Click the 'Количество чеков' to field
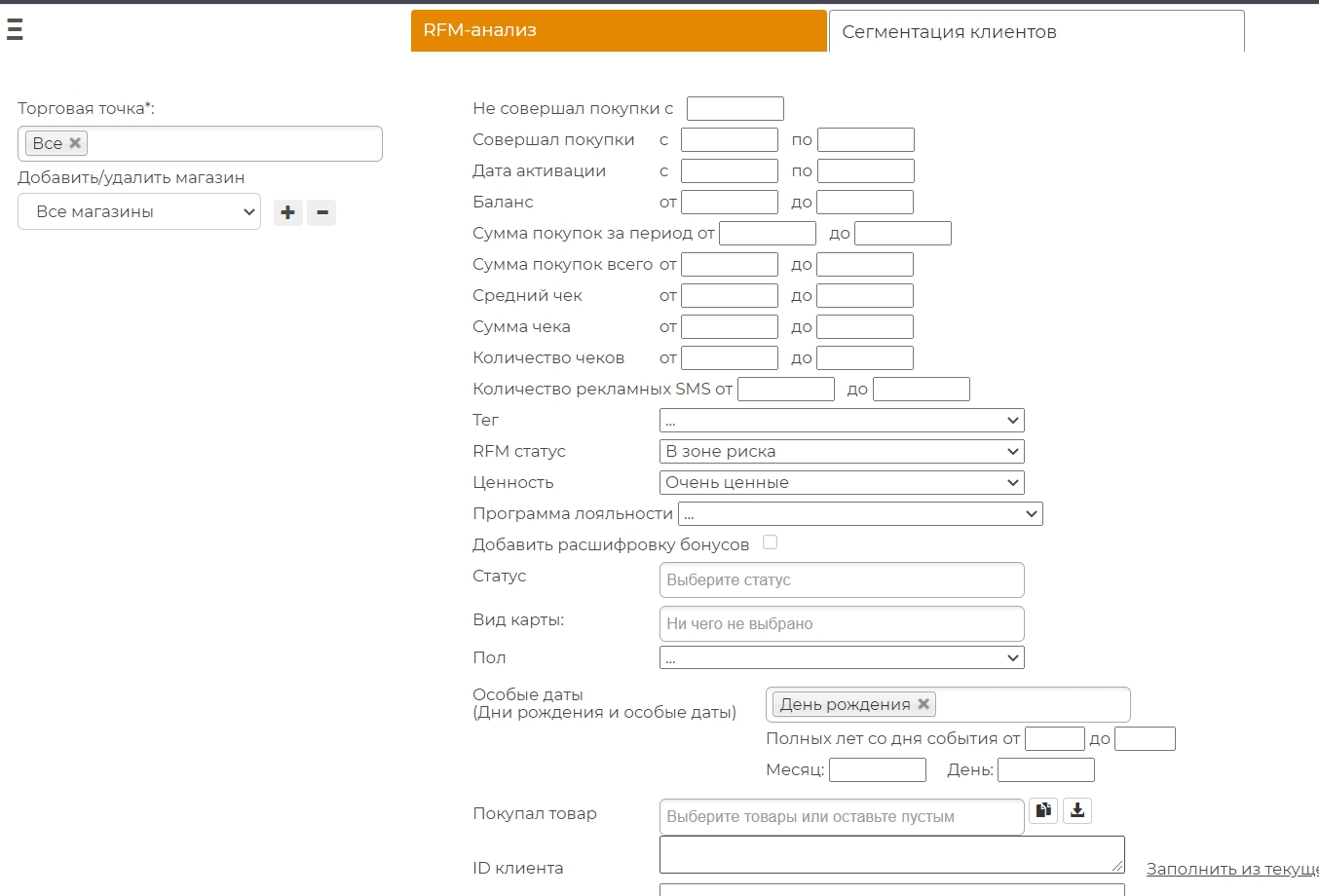 pos(865,358)
